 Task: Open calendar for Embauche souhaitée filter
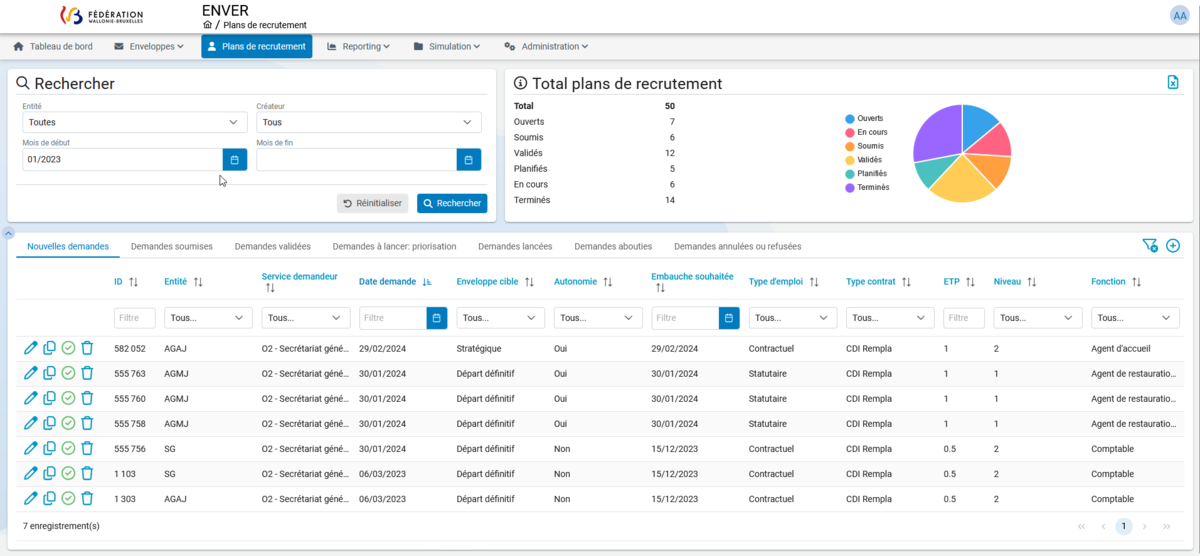point(729,318)
